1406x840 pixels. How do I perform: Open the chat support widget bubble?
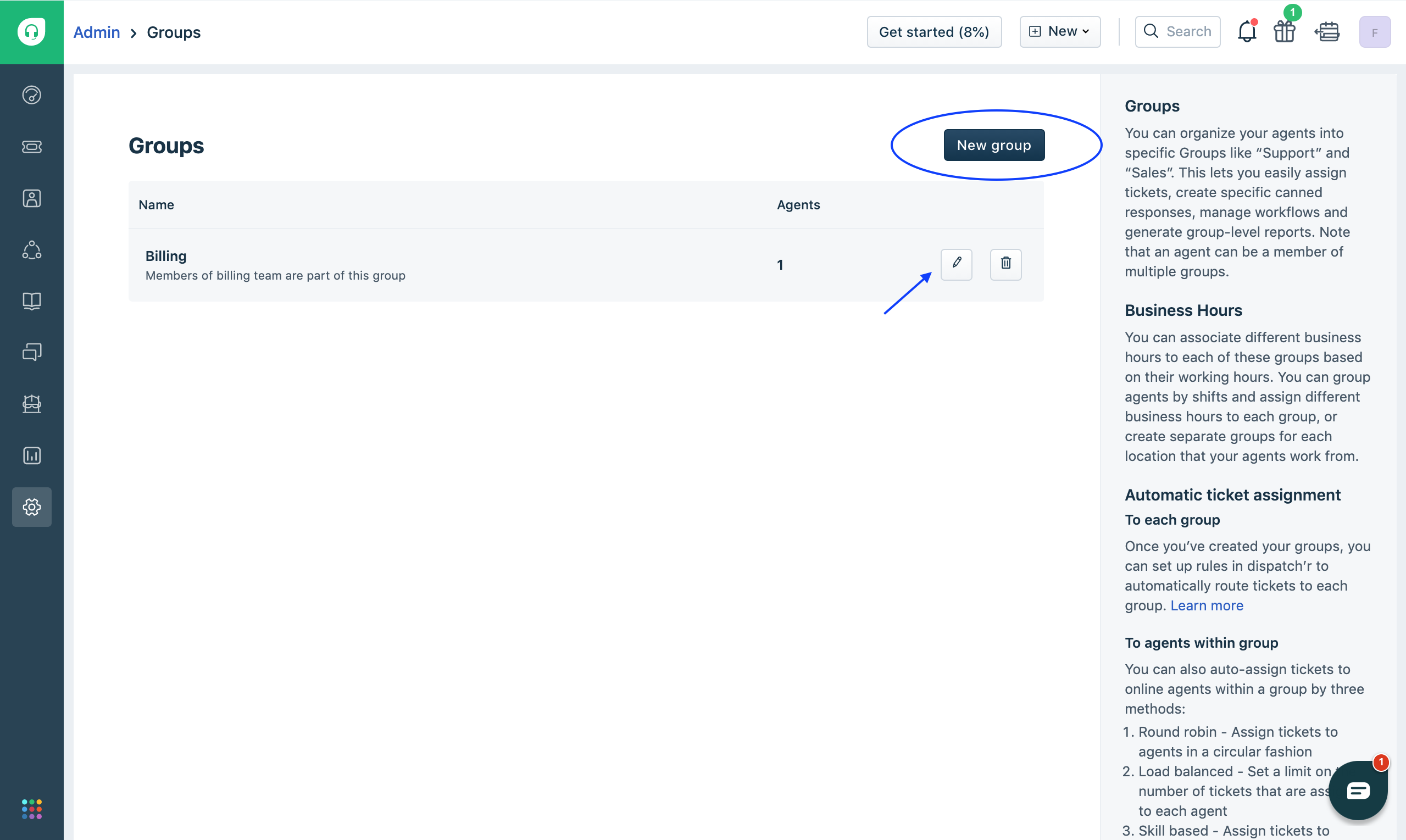pos(1357,790)
